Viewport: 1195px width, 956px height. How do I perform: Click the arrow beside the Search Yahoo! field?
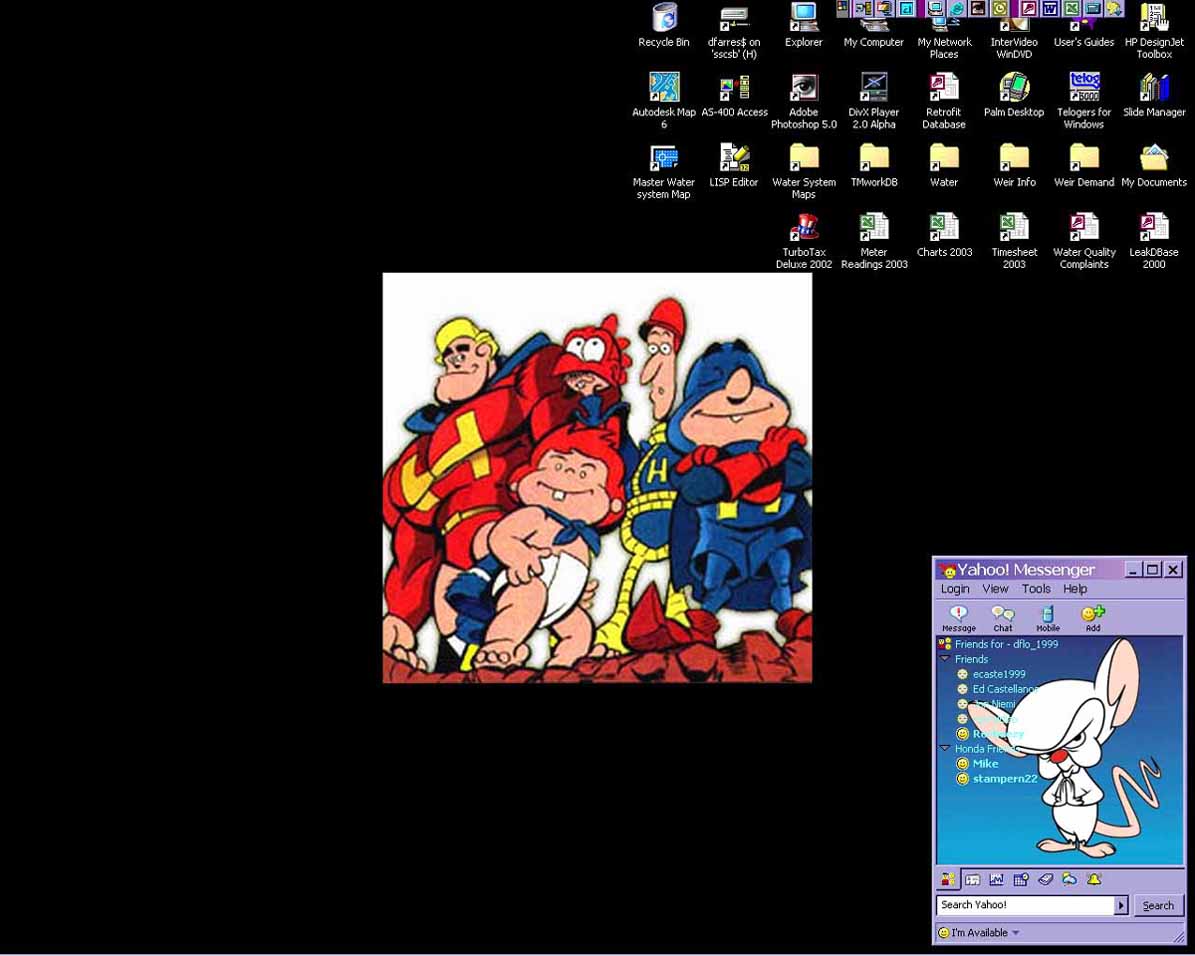1121,905
